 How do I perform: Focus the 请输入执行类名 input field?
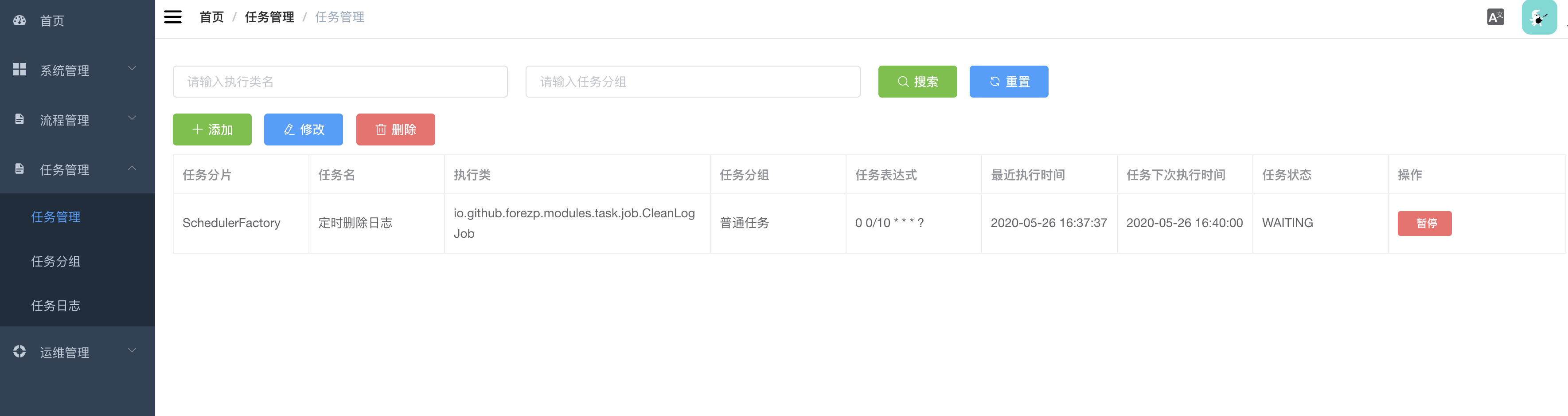(339, 82)
